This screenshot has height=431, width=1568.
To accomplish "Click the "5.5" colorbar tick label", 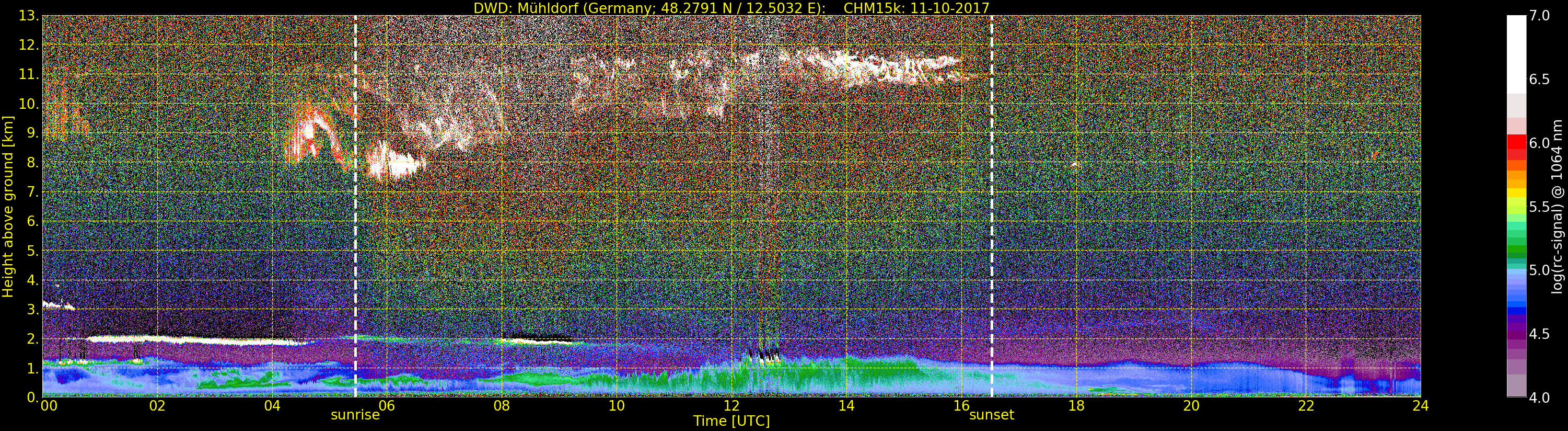I will [x=1539, y=207].
